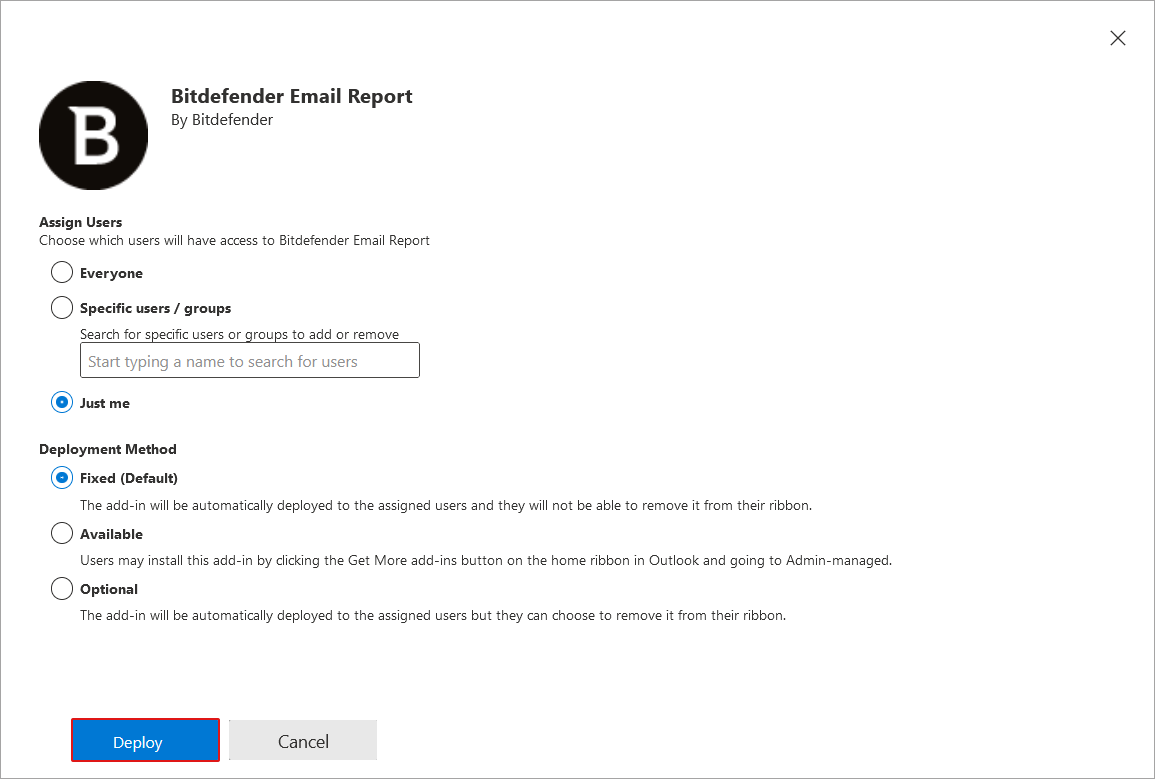Click the Fixed option's description sentence
Viewport: 1155px width, 779px height.
point(445,505)
